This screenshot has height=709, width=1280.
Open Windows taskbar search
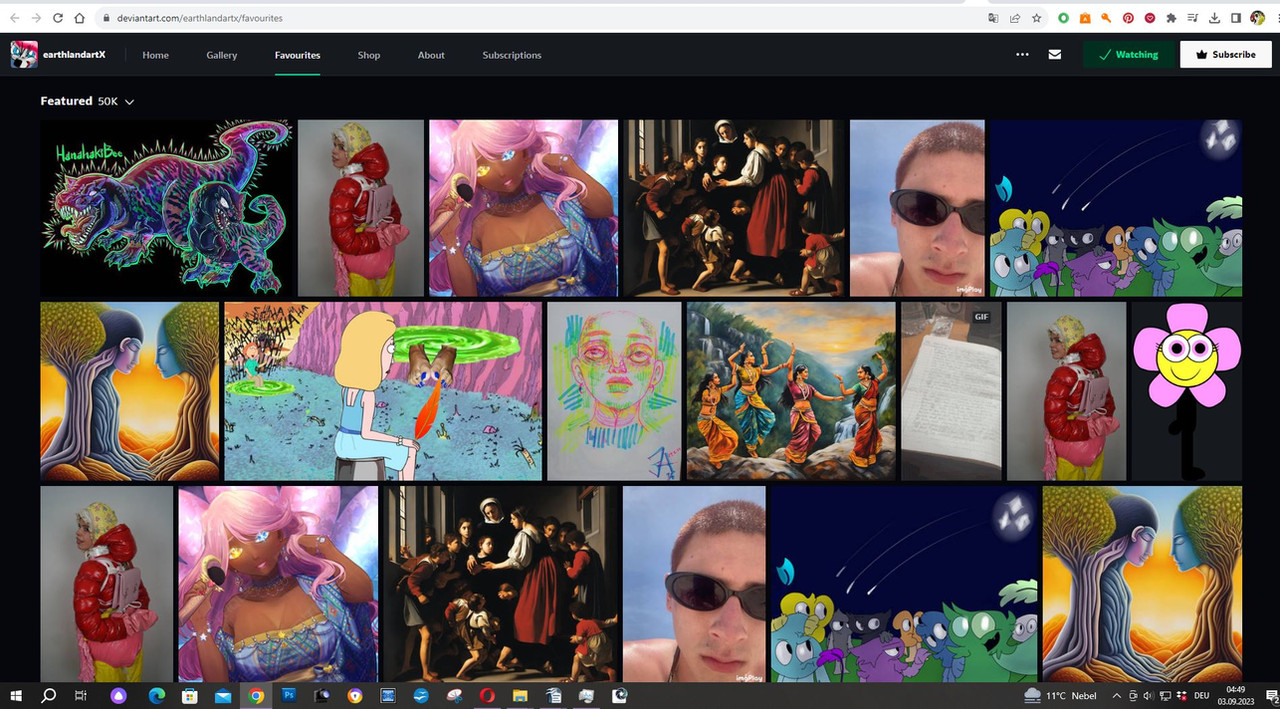(48, 695)
